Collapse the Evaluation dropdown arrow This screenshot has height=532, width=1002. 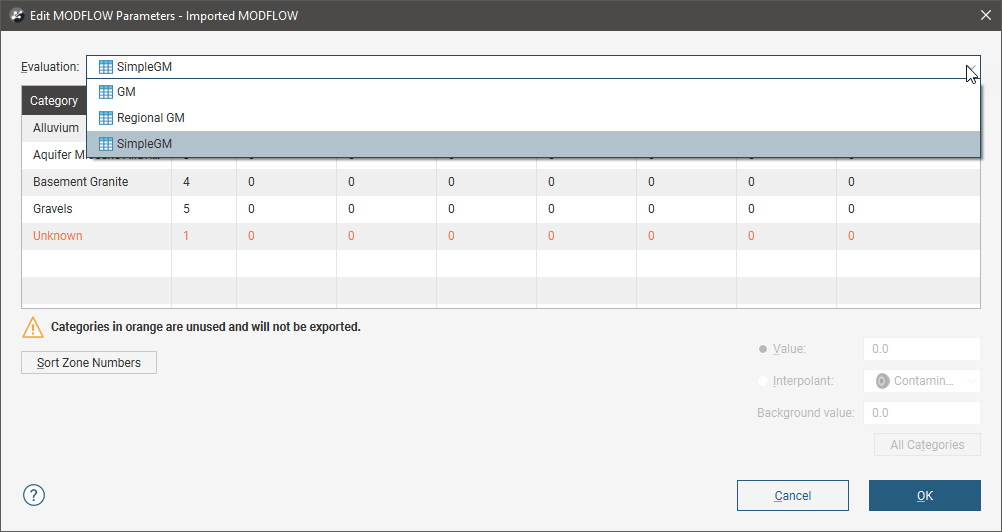969,68
